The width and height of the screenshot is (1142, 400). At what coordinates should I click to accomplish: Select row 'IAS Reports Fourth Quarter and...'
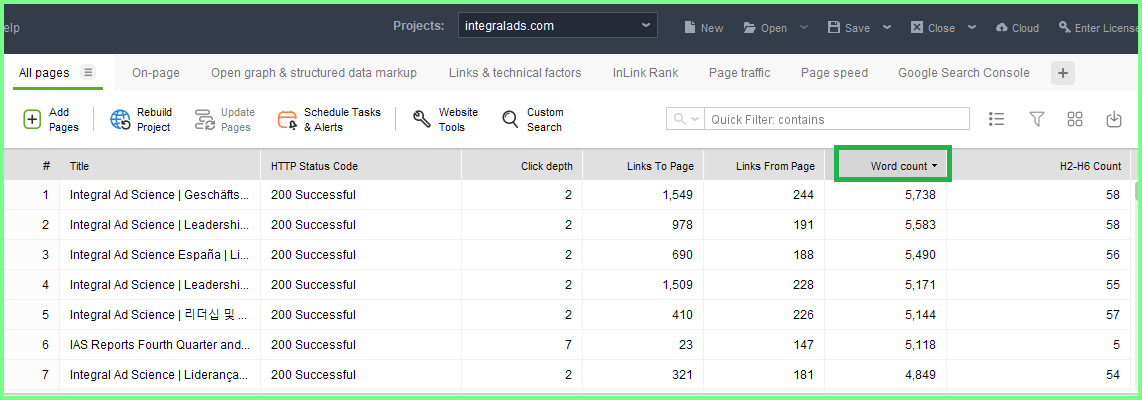click(x=567, y=345)
